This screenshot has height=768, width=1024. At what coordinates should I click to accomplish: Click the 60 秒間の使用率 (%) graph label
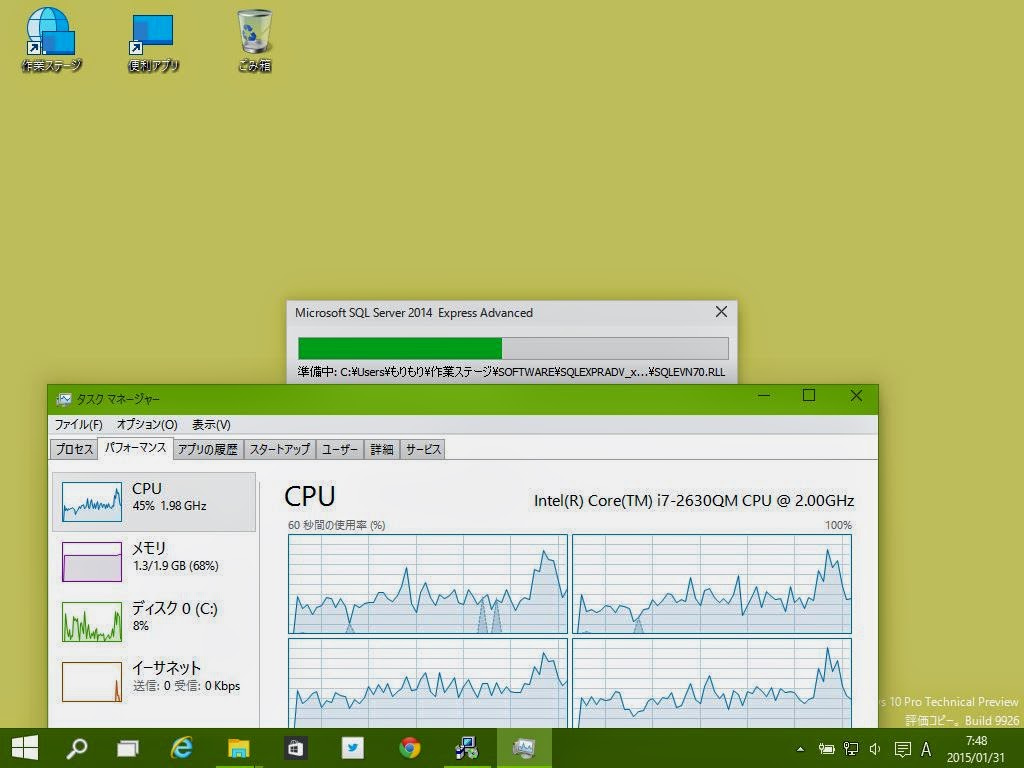(x=336, y=525)
